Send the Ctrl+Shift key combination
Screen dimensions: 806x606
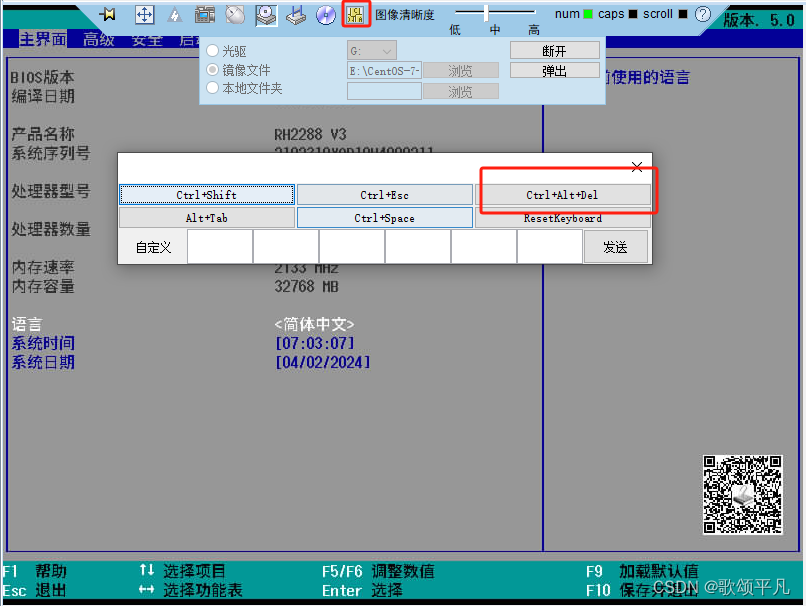pos(207,195)
